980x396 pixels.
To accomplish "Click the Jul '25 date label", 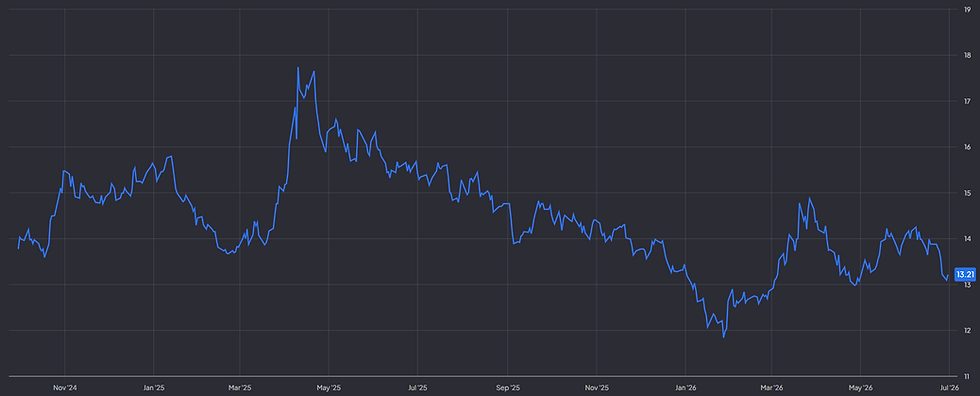I will click(417, 388).
